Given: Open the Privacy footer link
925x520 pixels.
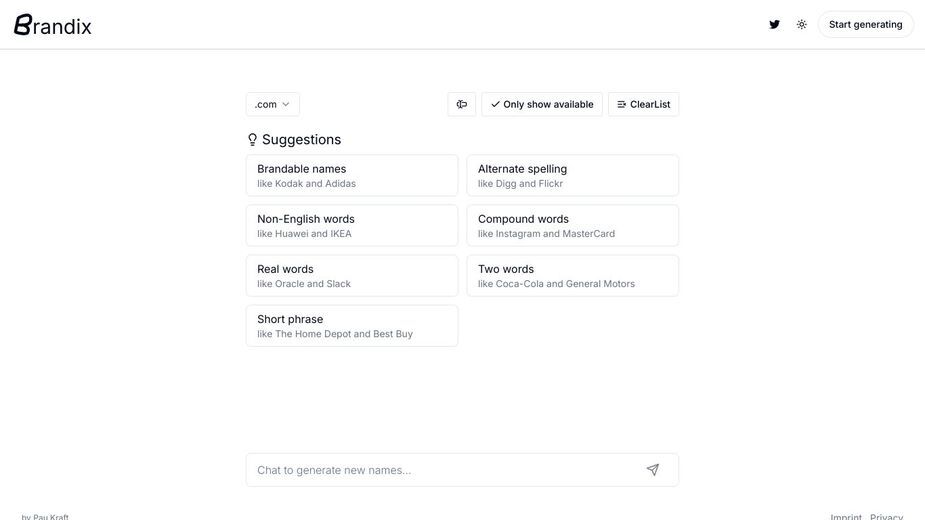Looking at the screenshot, I should (886, 516).
